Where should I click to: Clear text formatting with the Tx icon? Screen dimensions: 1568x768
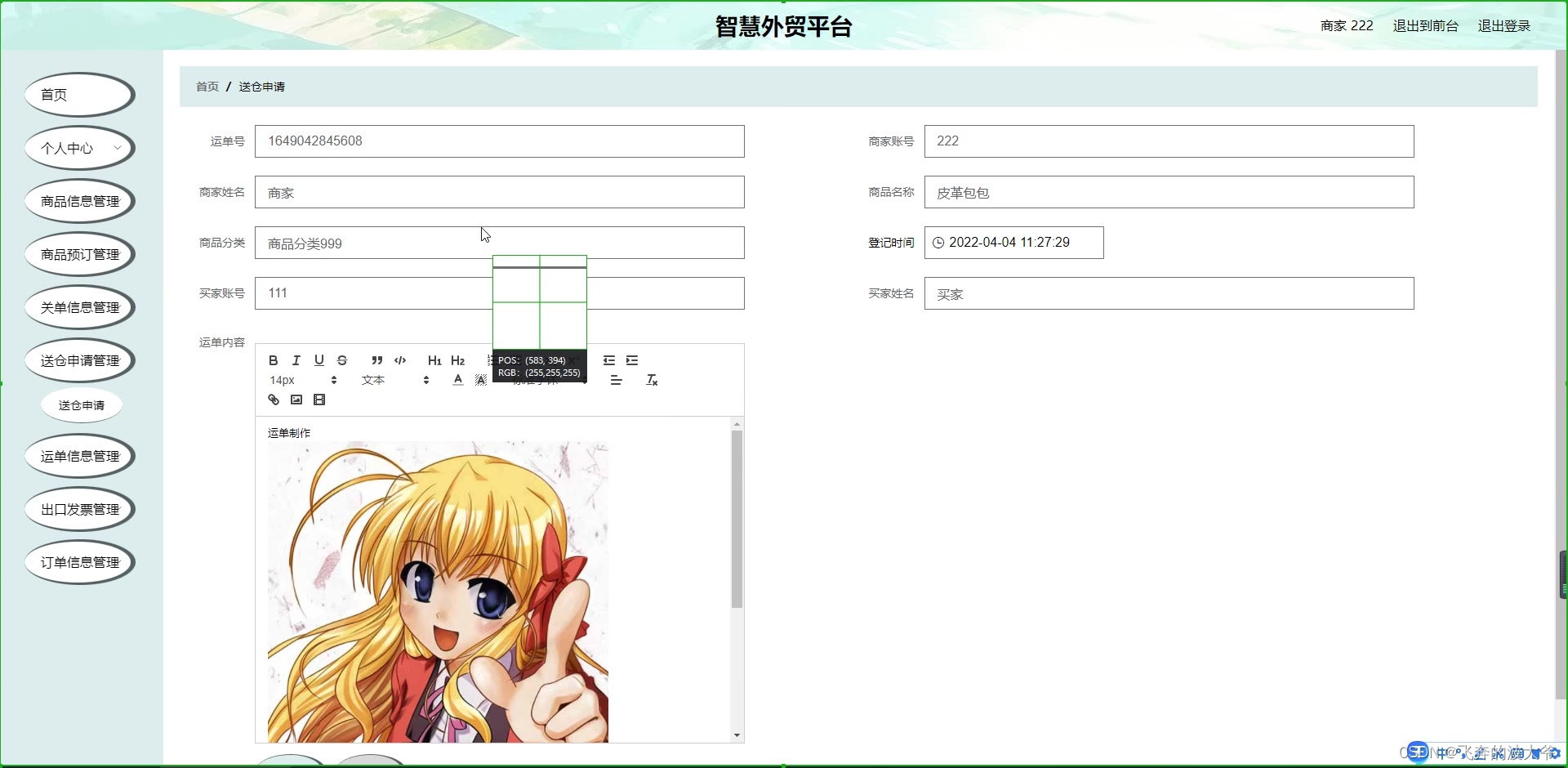tap(652, 380)
